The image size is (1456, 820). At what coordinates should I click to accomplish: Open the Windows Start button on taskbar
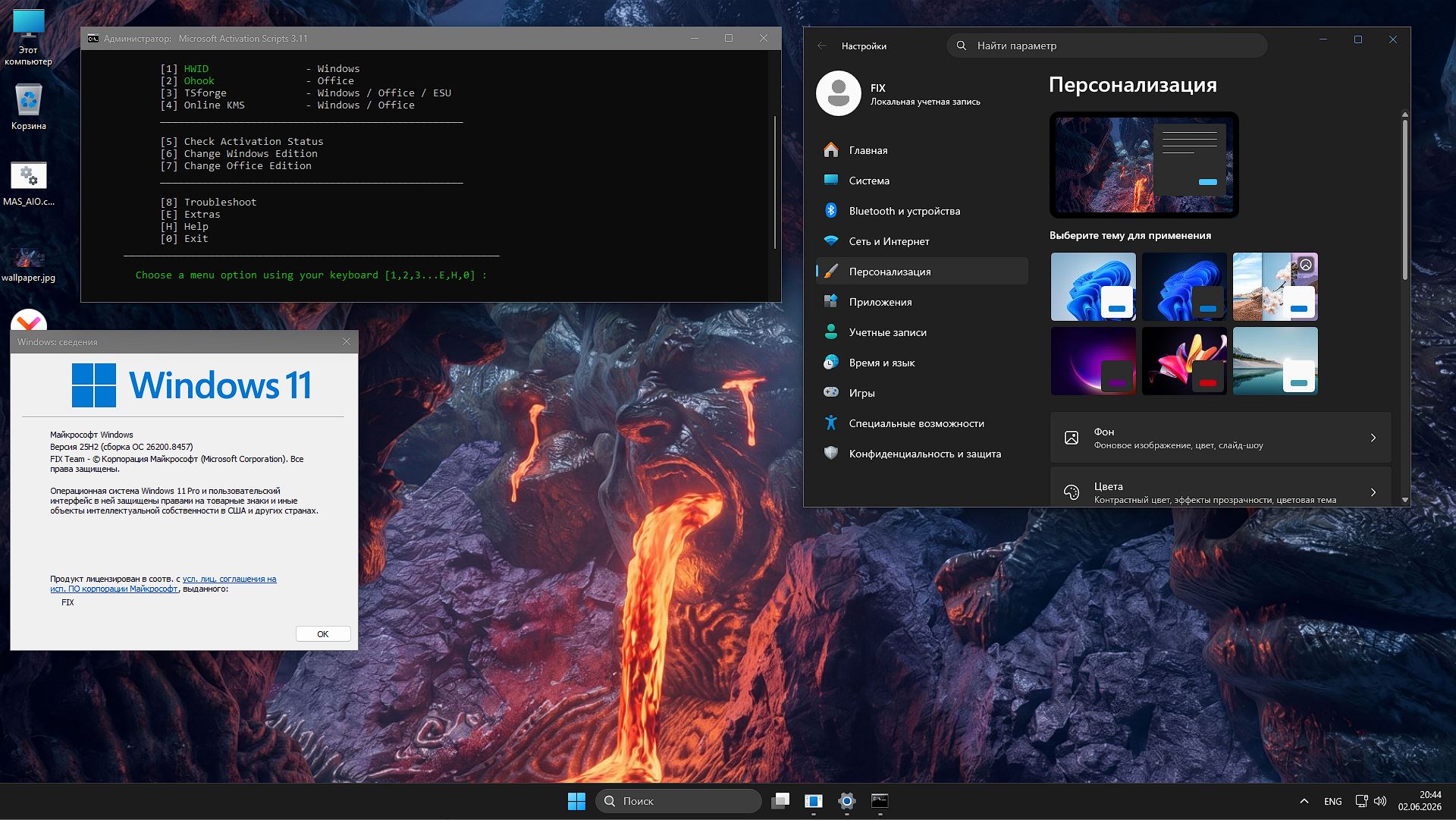coord(576,801)
